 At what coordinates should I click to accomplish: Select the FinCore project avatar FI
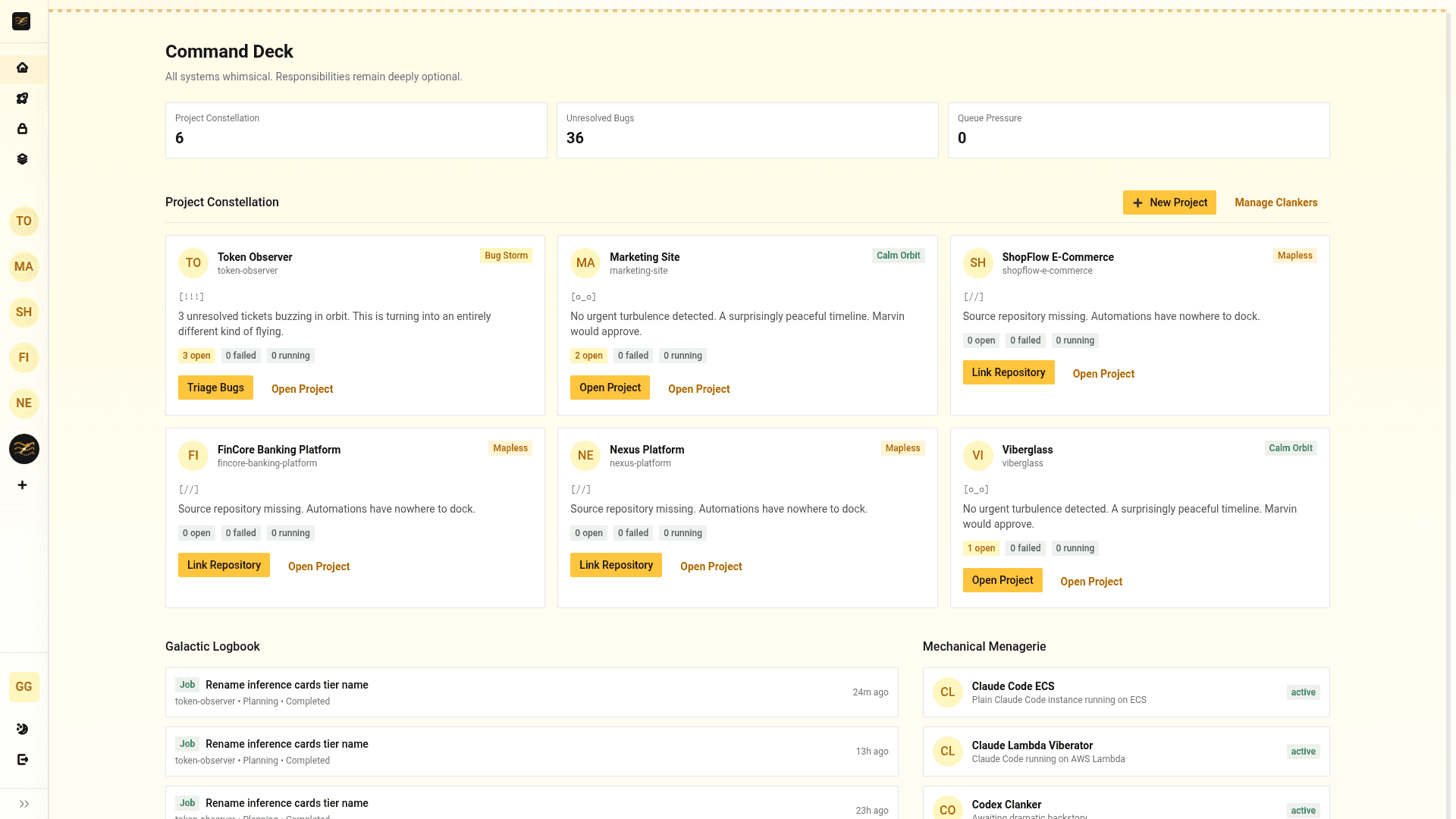[24, 357]
